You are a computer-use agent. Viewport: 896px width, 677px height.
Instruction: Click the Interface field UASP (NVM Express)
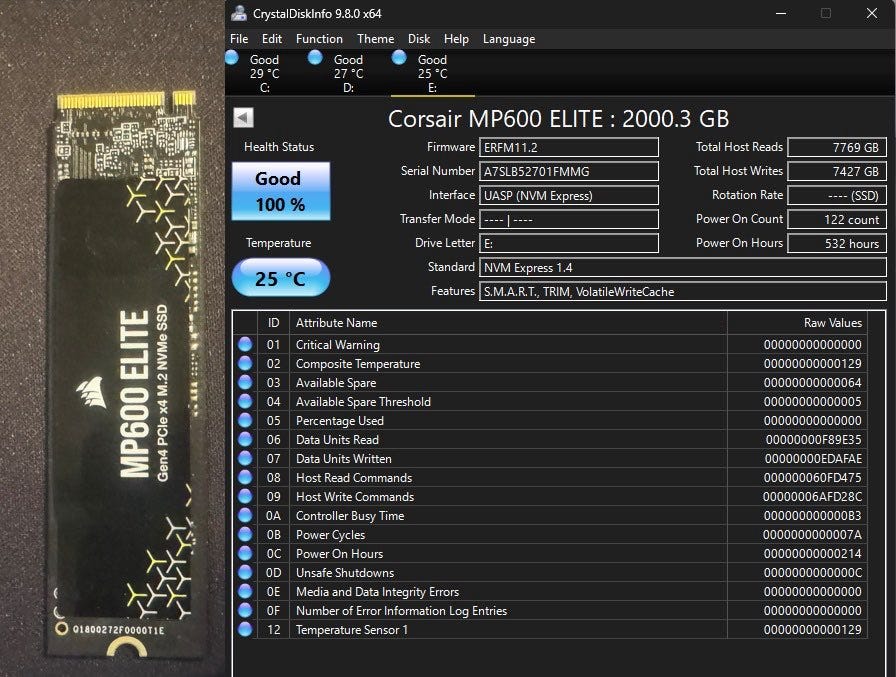point(569,195)
